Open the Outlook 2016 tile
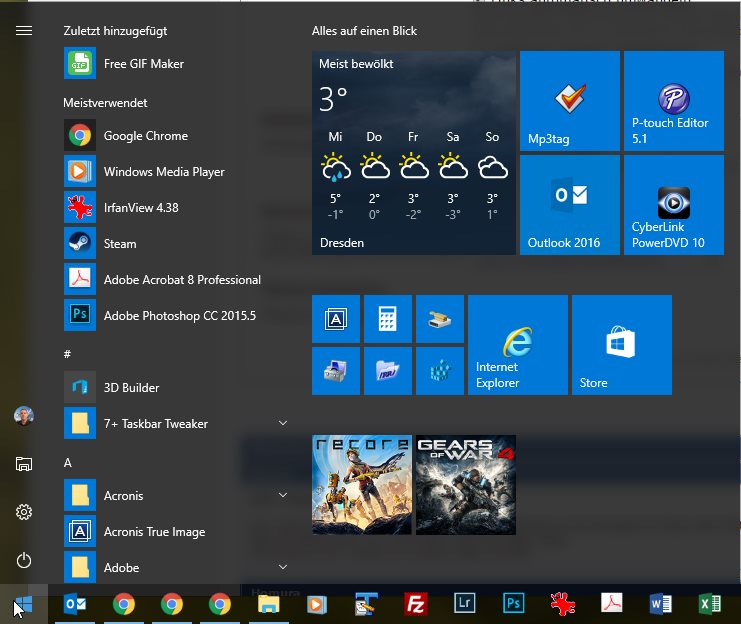The height and width of the screenshot is (624, 741). (570, 205)
